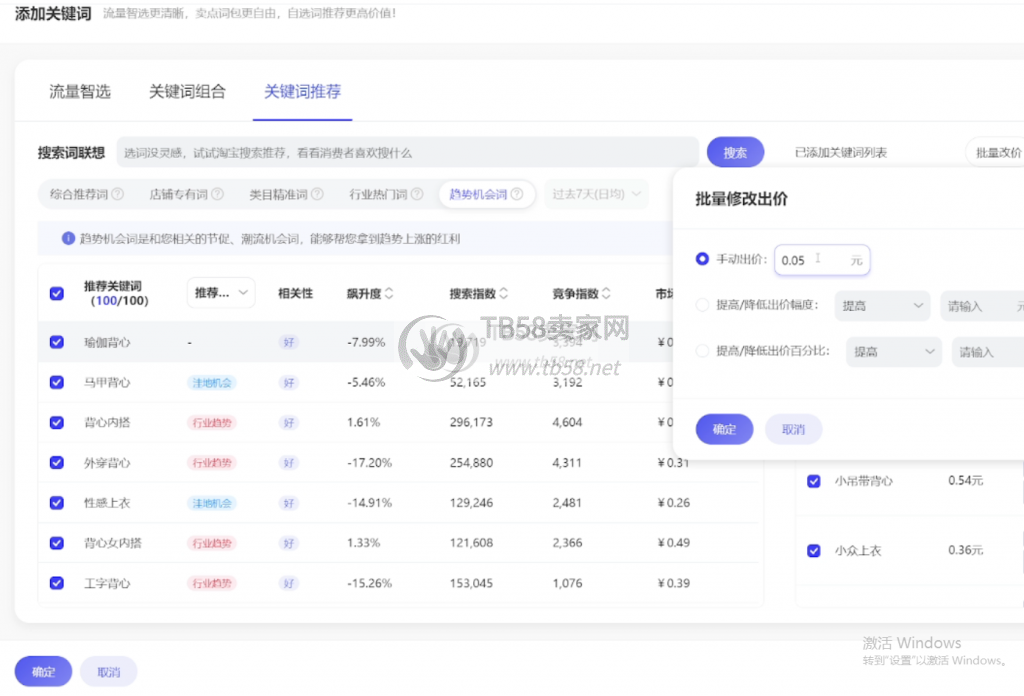Image resolution: width=1024 pixels, height=696 pixels.
Task: Open help icon beside 趋势机会词
Action: point(517,194)
